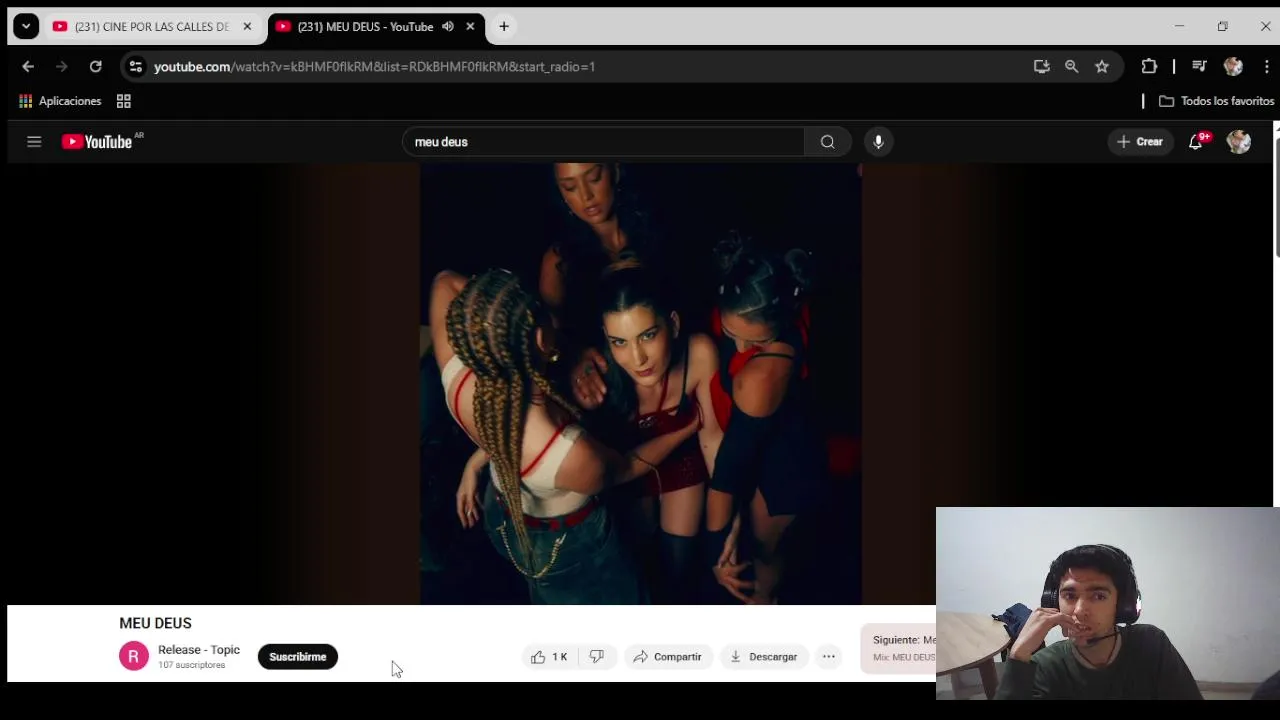Viewport: 1280px width, 720px height.
Task: Open the Chrome three-dot menu
Action: (1266, 66)
